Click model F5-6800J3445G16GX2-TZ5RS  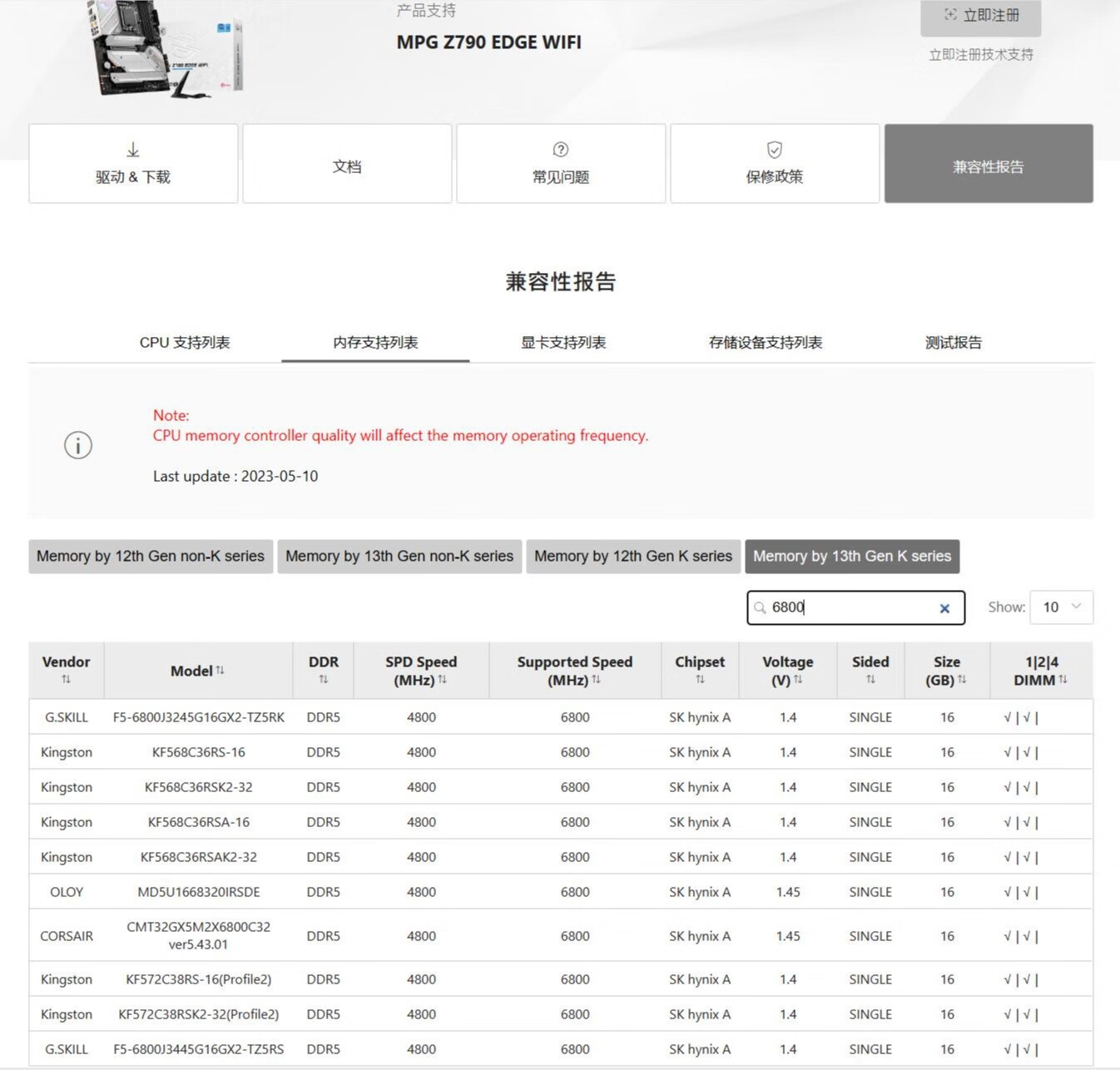click(199, 1049)
